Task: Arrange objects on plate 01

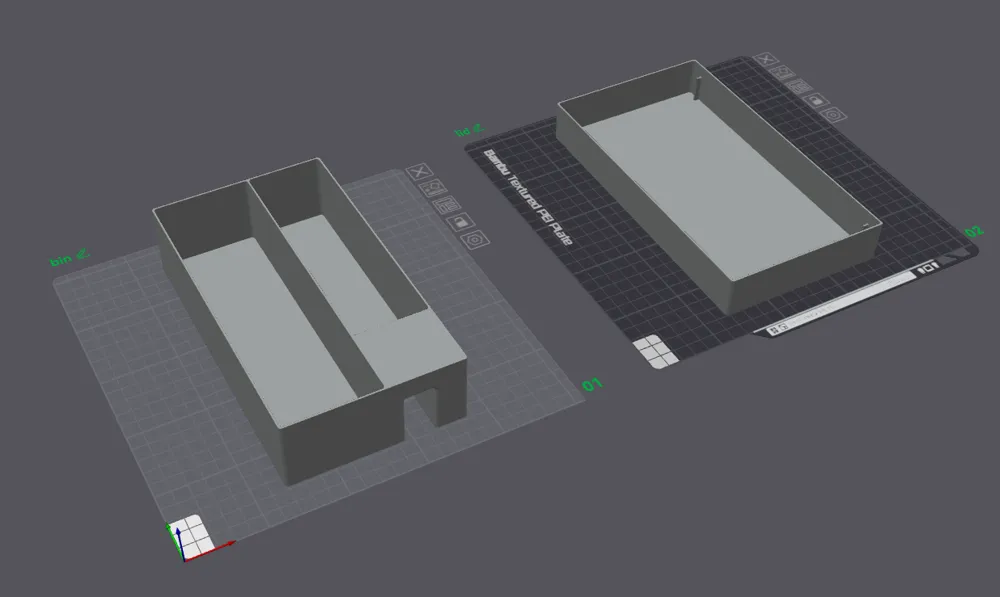Action: tap(446, 205)
